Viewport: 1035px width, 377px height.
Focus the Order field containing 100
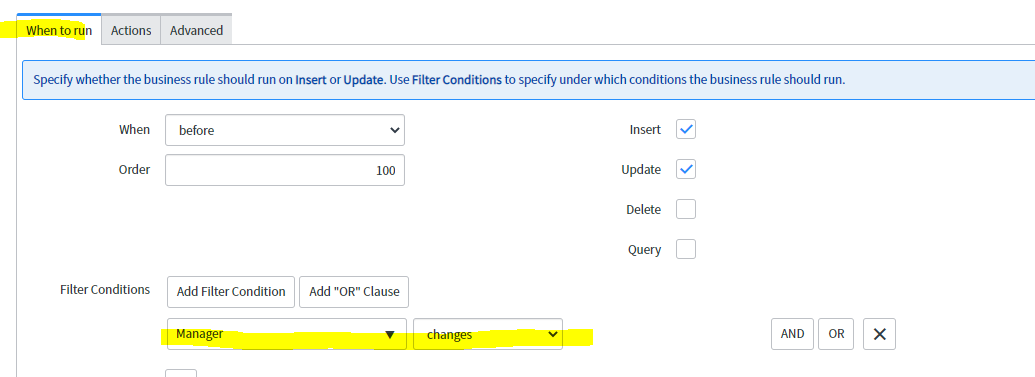click(284, 170)
